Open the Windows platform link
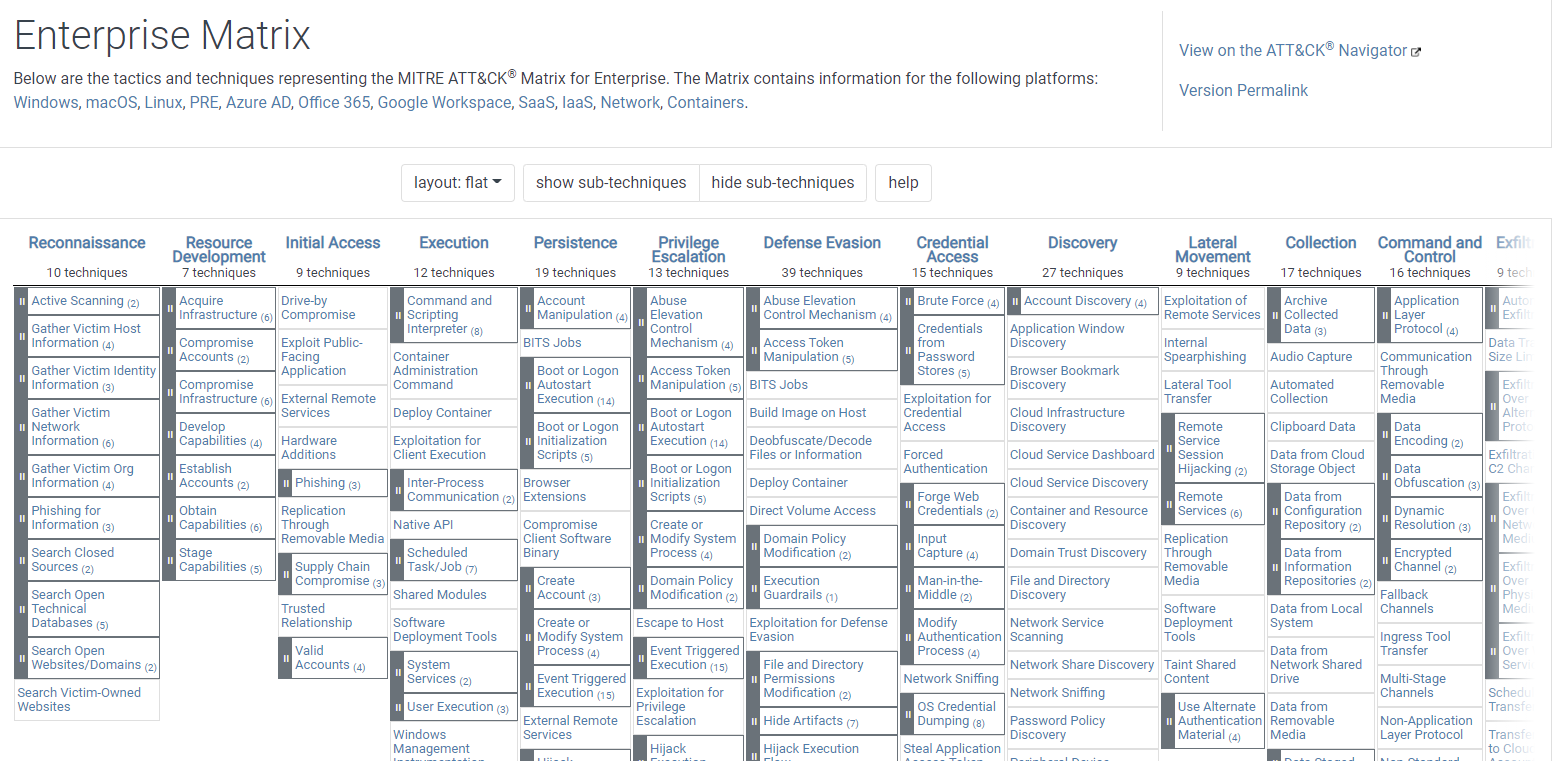Image resolution: width=1553 pixels, height=761 pixels. [x=45, y=102]
